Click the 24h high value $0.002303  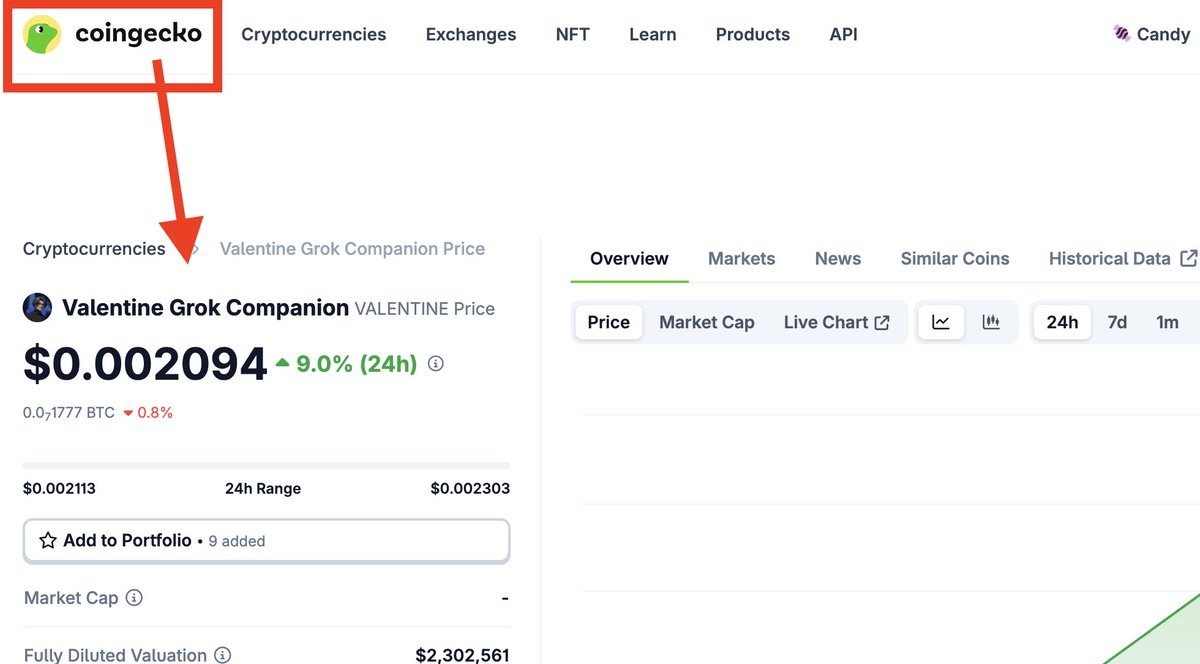(x=470, y=489)
